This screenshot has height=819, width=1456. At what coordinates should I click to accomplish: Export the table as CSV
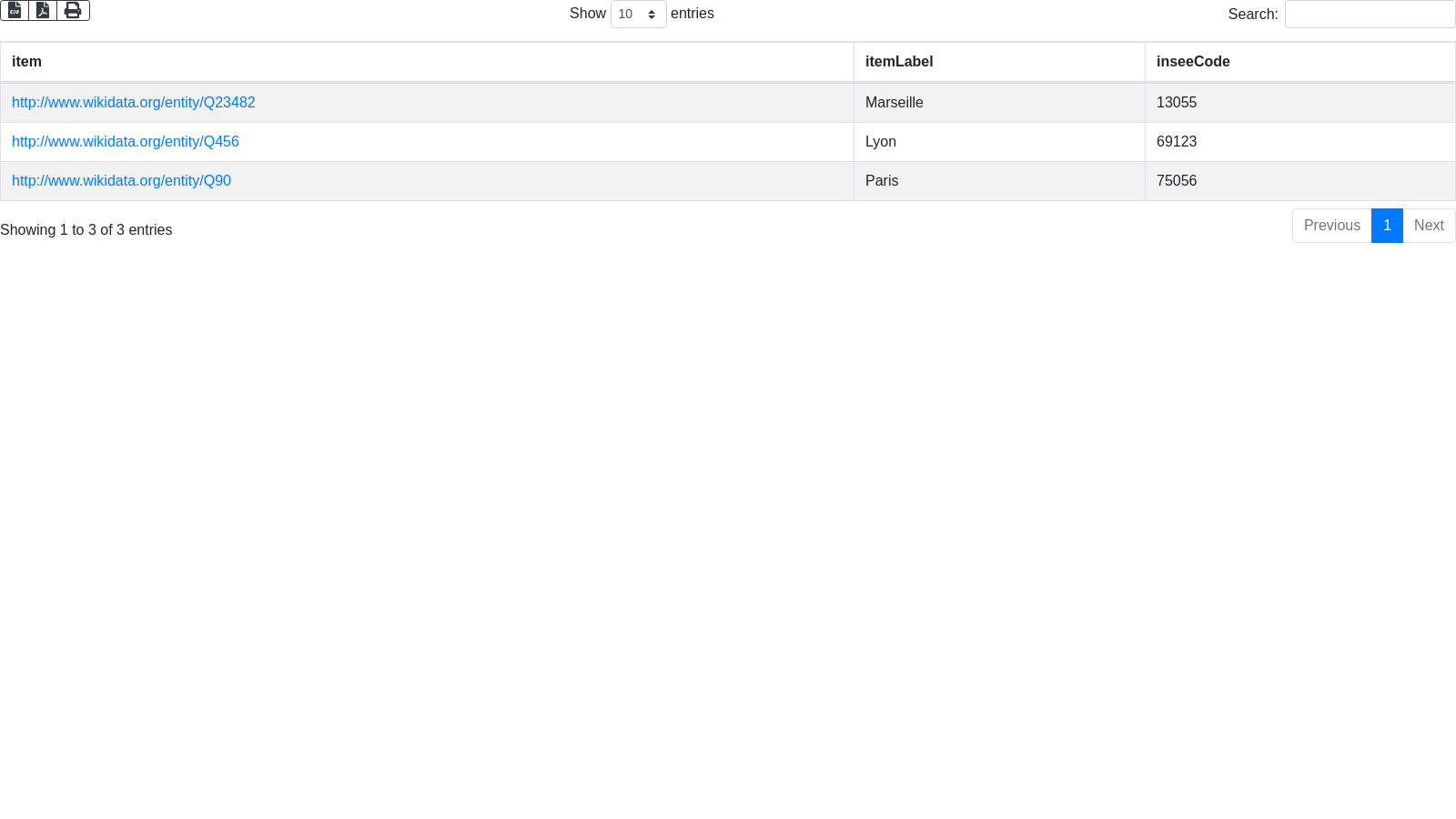(x=15, y=10)
